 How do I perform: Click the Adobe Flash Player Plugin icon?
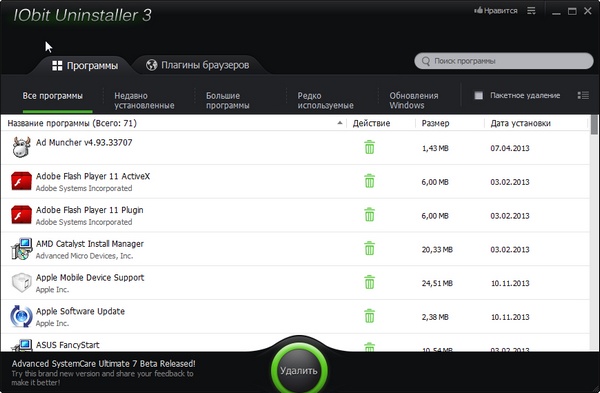pyautogui.click(x=21, y=215)
